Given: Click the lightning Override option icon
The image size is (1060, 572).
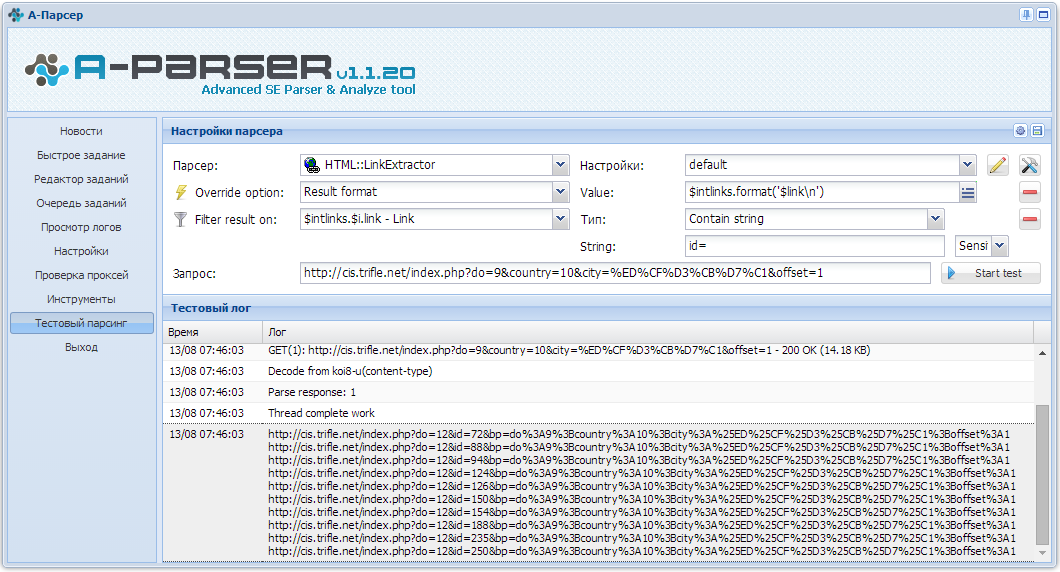Looking at the screenshot, I should (x=180, y=192).
